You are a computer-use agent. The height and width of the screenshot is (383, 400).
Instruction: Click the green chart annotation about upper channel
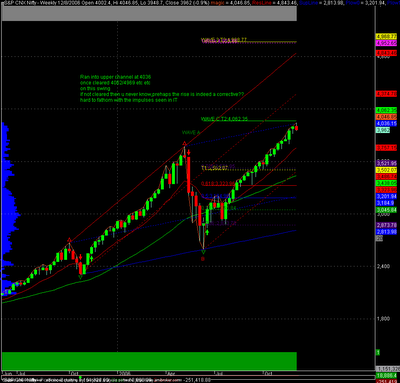click(x=162, y=88)
